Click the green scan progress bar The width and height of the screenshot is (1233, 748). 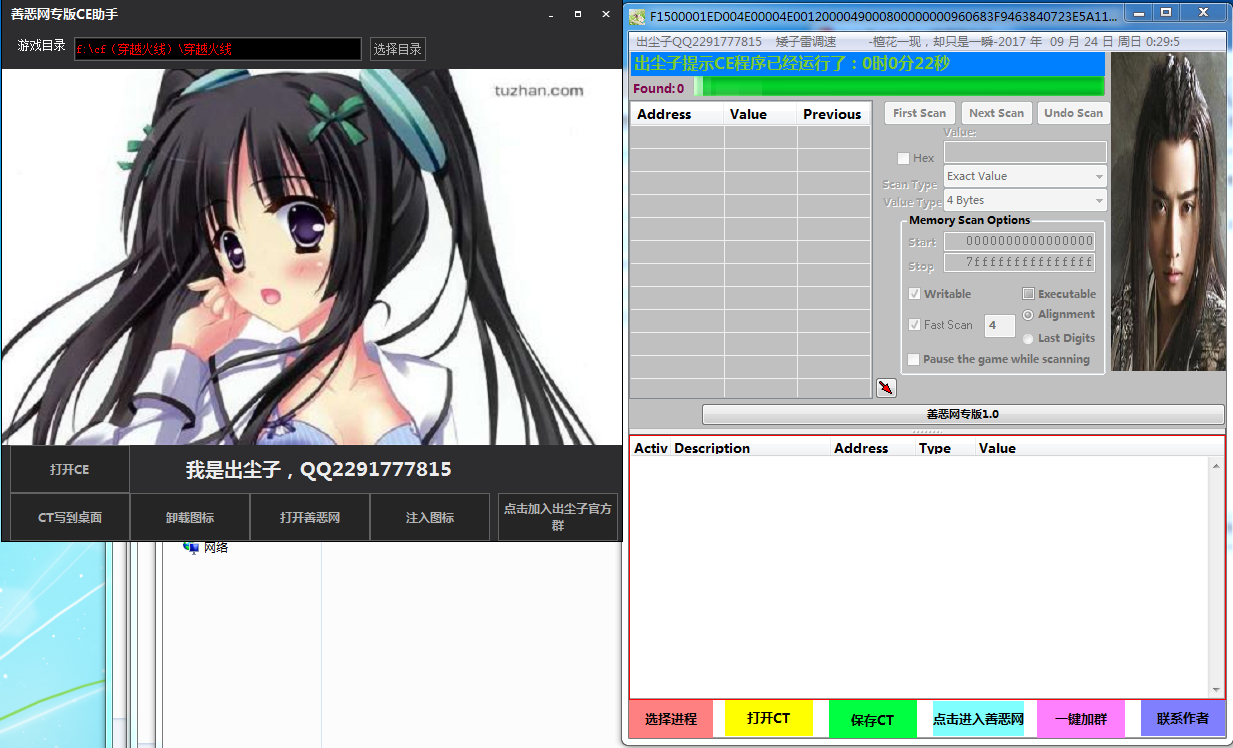[900, 88]
